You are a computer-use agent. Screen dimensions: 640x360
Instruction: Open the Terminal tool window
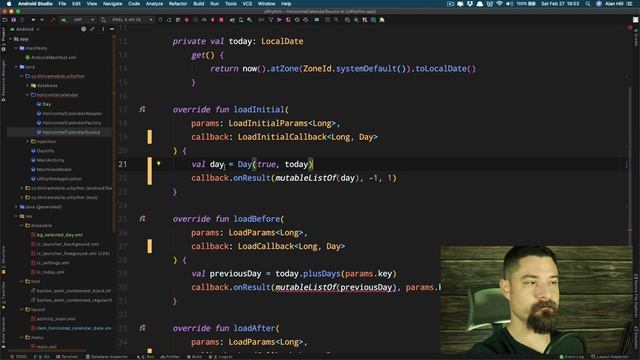click(67, 357)
